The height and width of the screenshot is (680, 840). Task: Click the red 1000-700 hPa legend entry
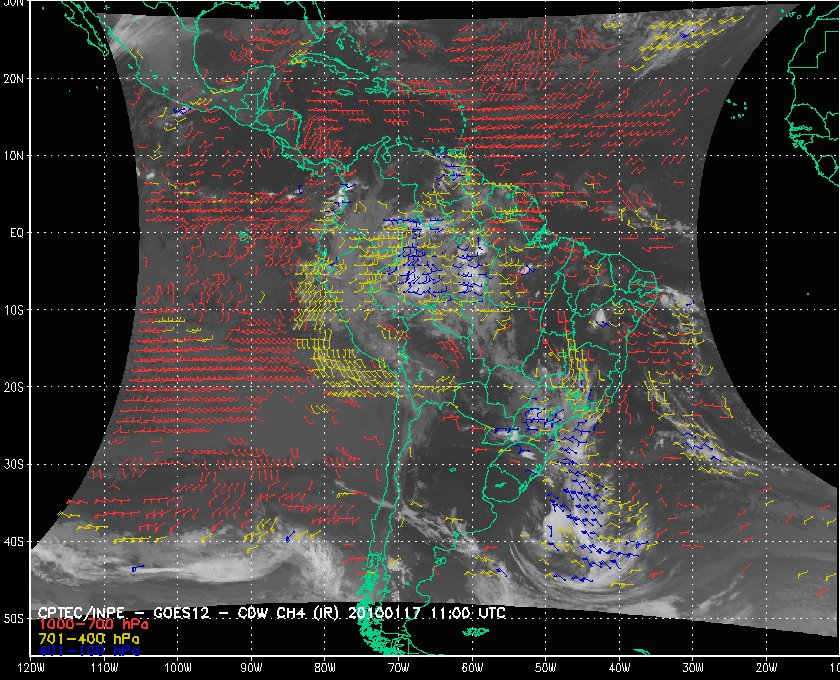(94, 625)
